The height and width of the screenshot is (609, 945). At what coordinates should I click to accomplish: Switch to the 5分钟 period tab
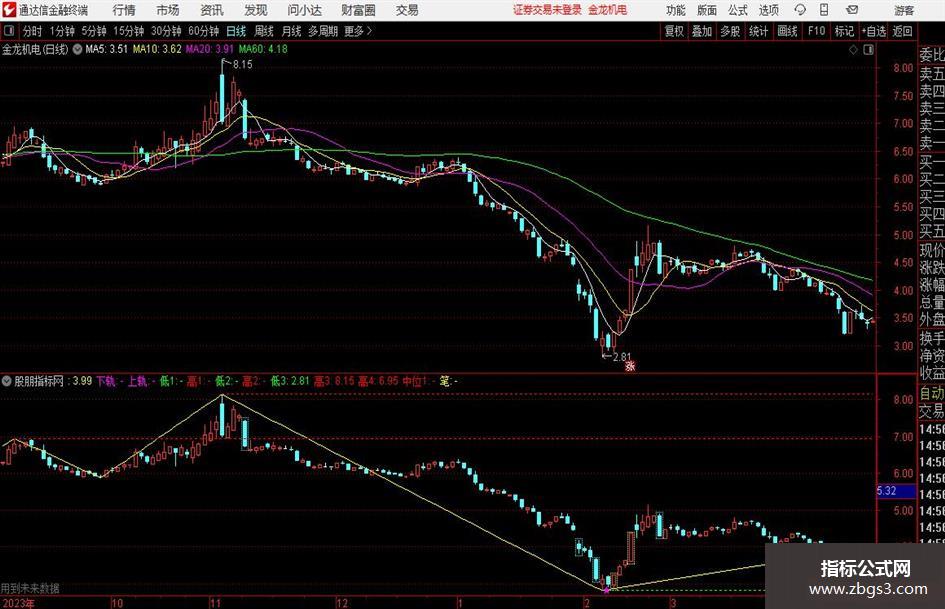(93, 31)
